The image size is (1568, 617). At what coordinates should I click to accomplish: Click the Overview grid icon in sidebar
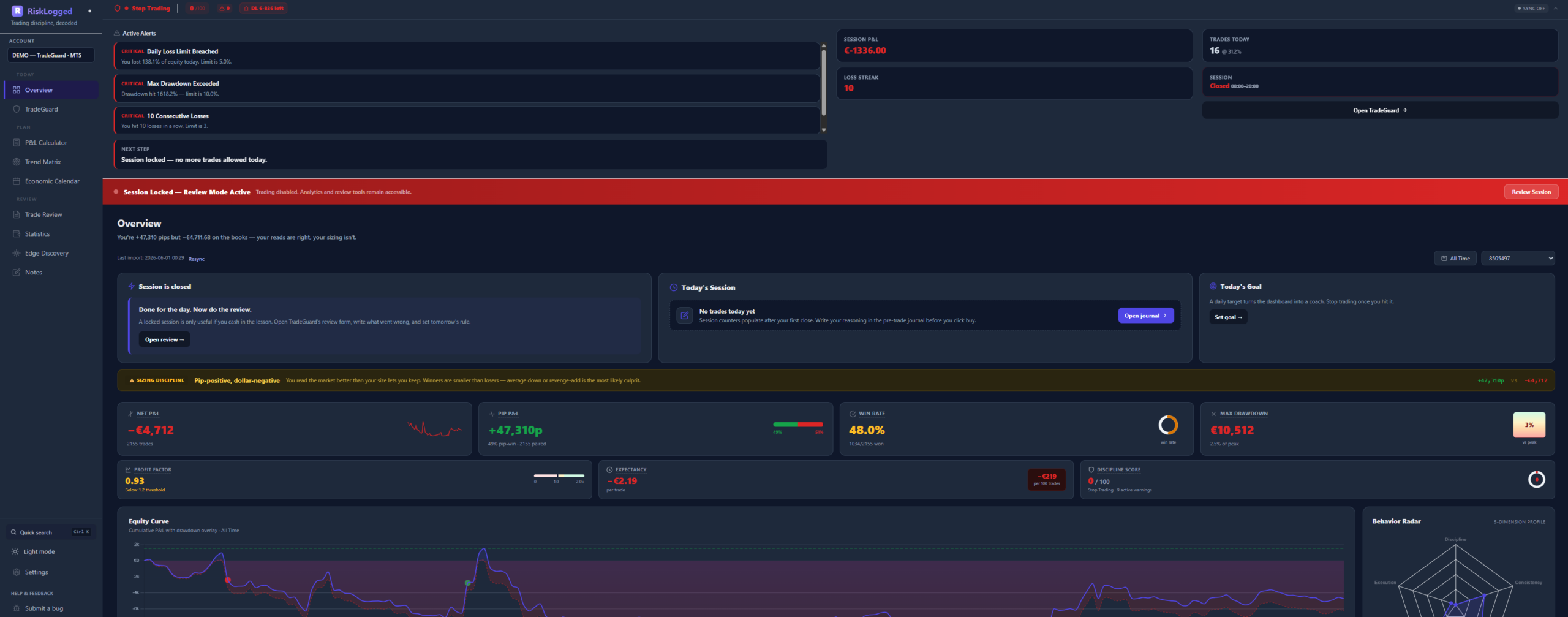pos(17,90)
